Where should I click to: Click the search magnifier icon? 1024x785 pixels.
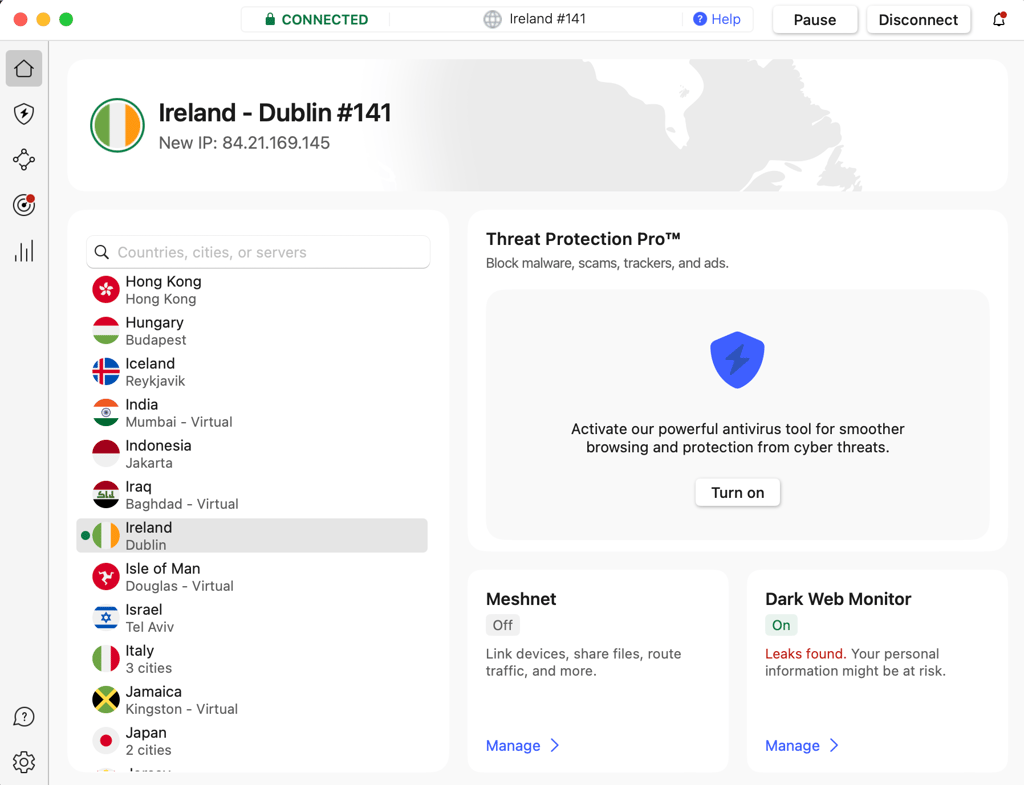pos(102,252)
